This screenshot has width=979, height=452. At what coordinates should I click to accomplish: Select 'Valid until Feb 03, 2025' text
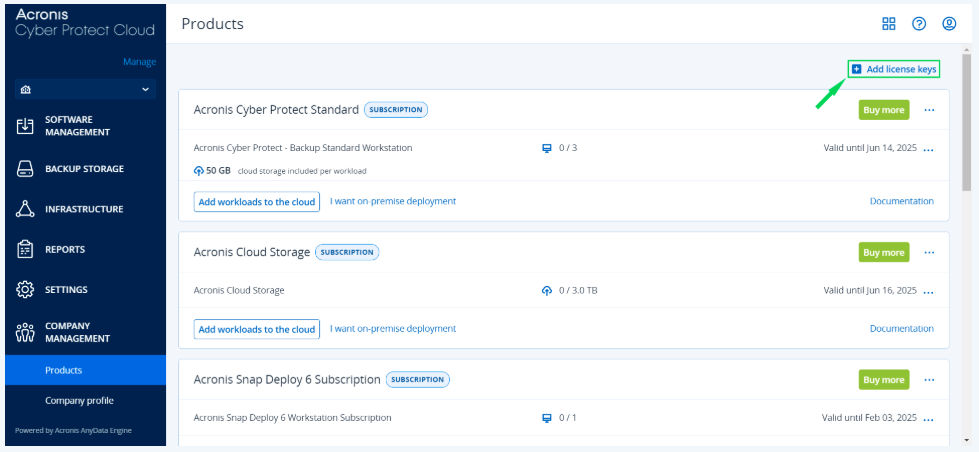click(x=869, y=418)
